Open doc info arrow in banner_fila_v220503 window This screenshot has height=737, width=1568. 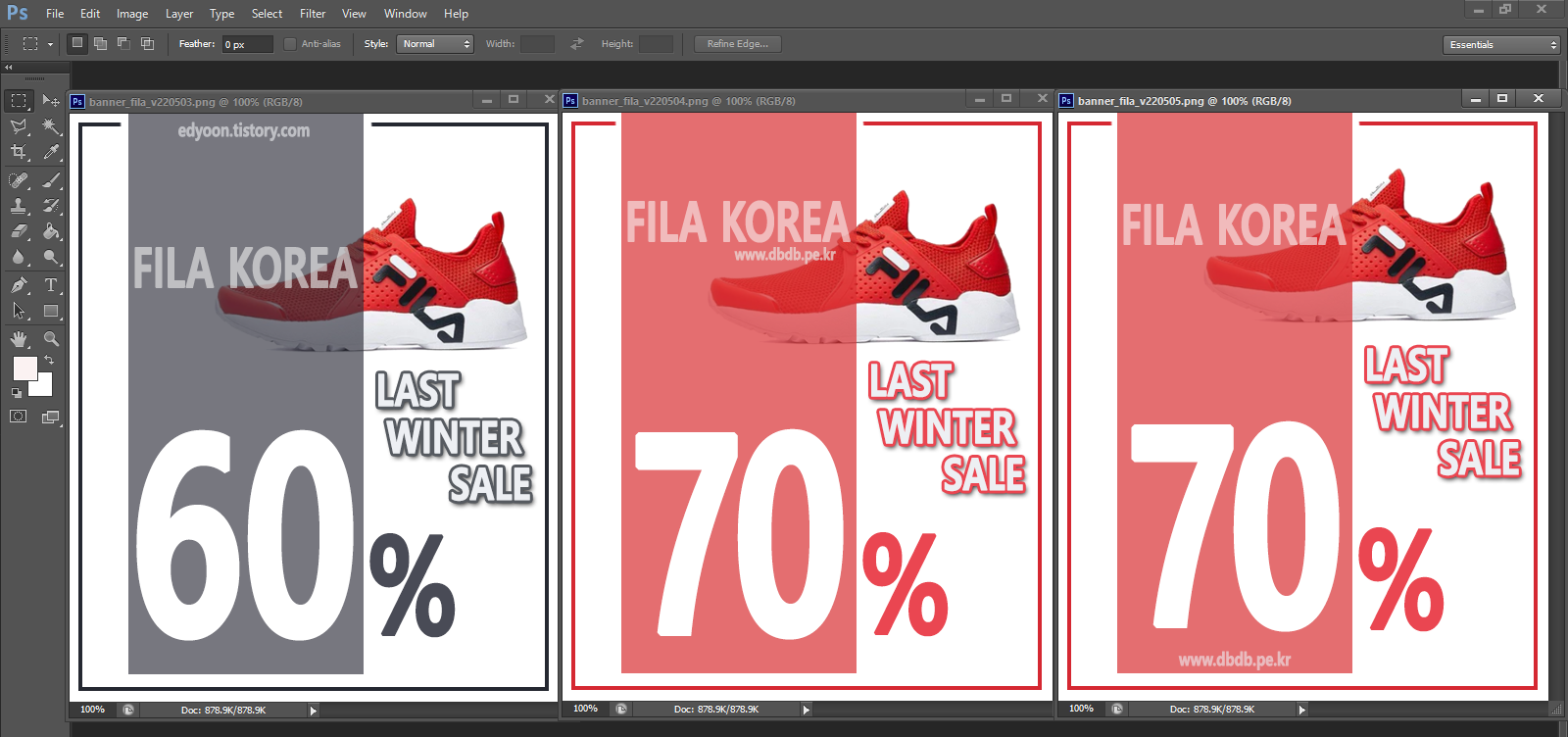[x=314, y=711]
